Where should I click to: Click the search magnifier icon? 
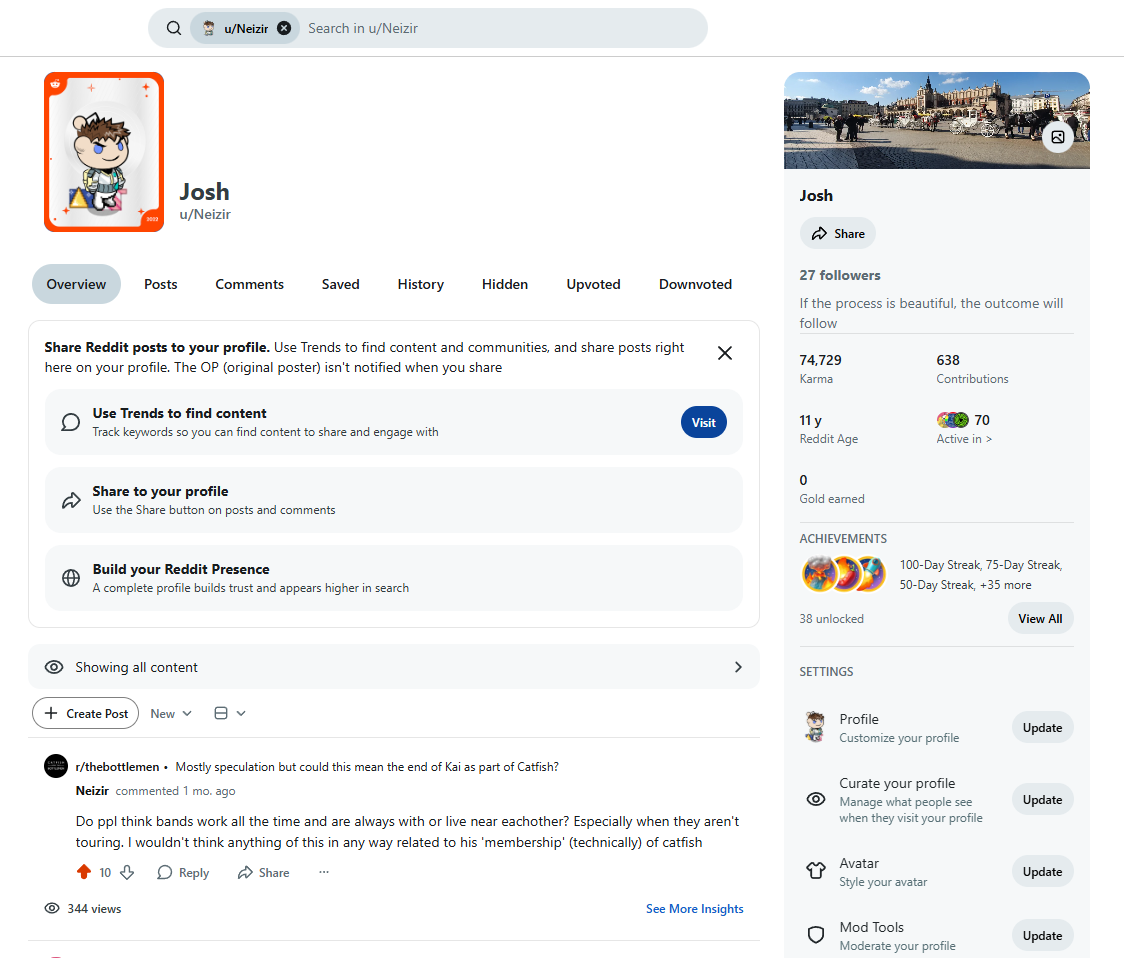(173, 28)
